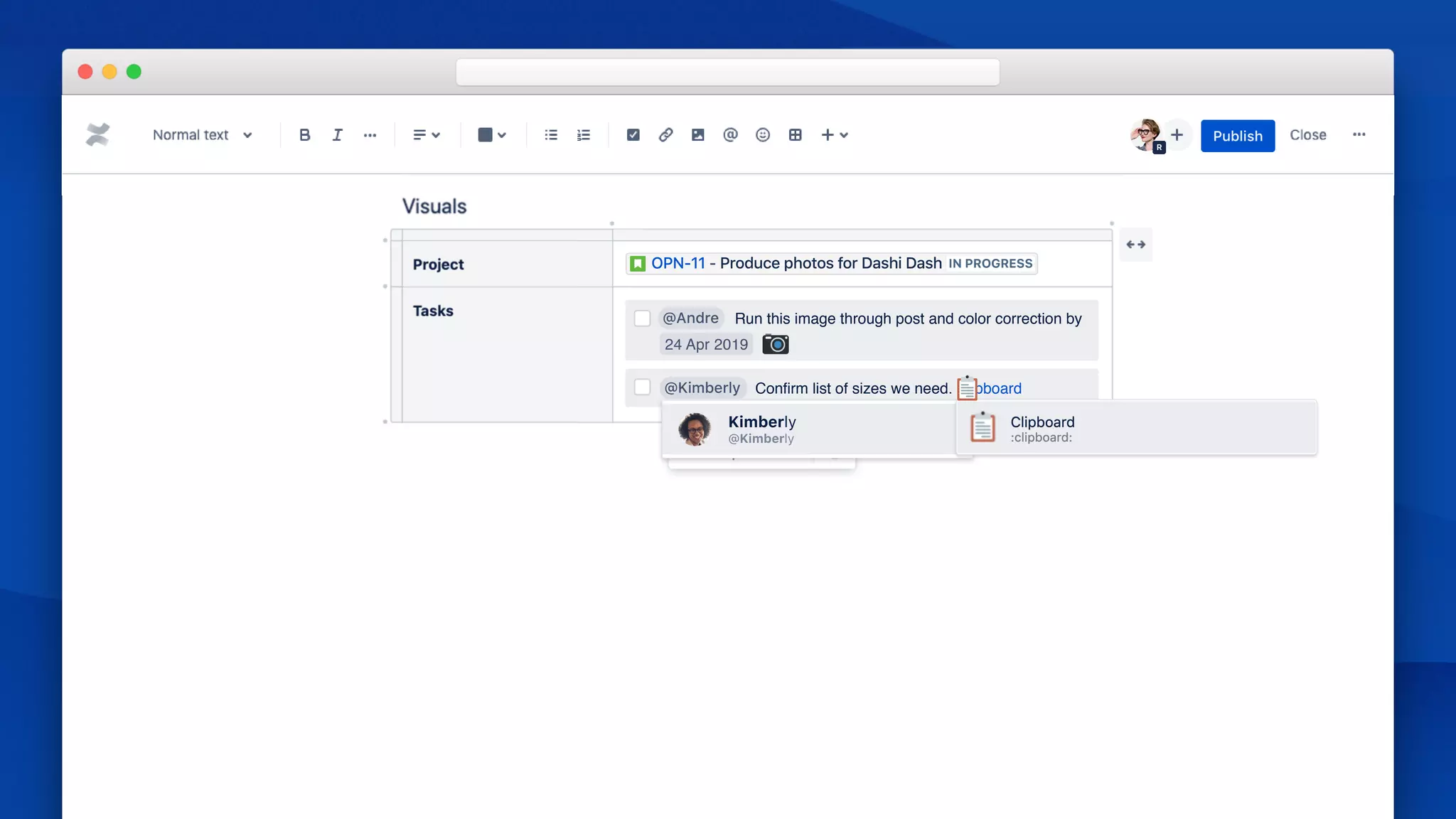Toggle italic formatting
Viewport: 1456px width, 819px height.
coord(337,135)
